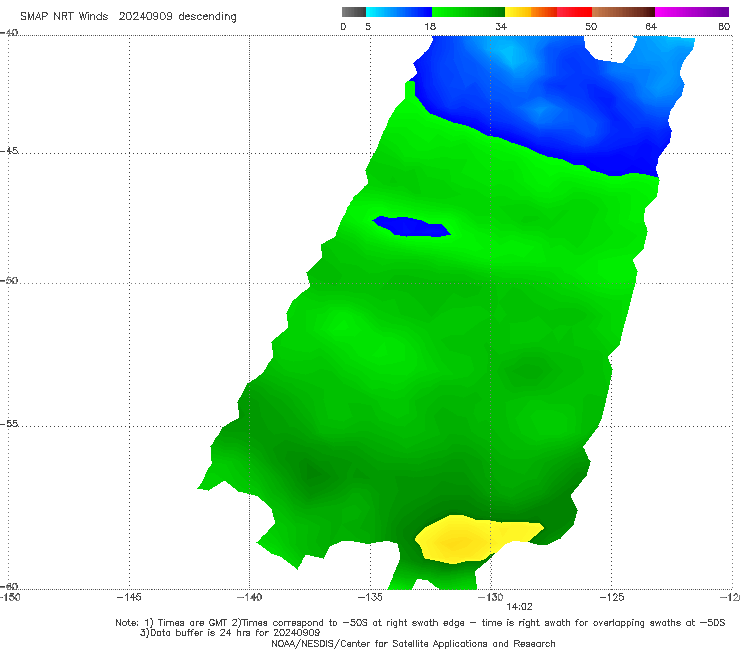The height and width of the screenshot is (650, 740).
Task: Click the red segment of the color bar
Action: [574, 12]
